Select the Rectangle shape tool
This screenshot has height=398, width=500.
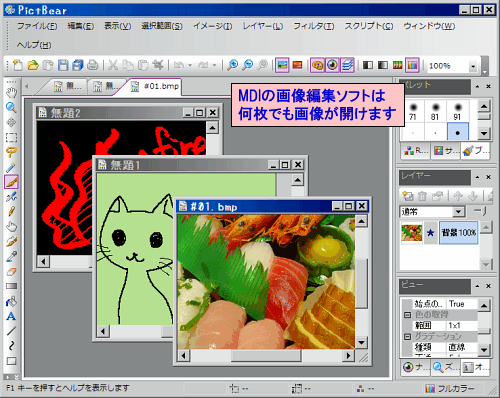click(x=11, y=361)
